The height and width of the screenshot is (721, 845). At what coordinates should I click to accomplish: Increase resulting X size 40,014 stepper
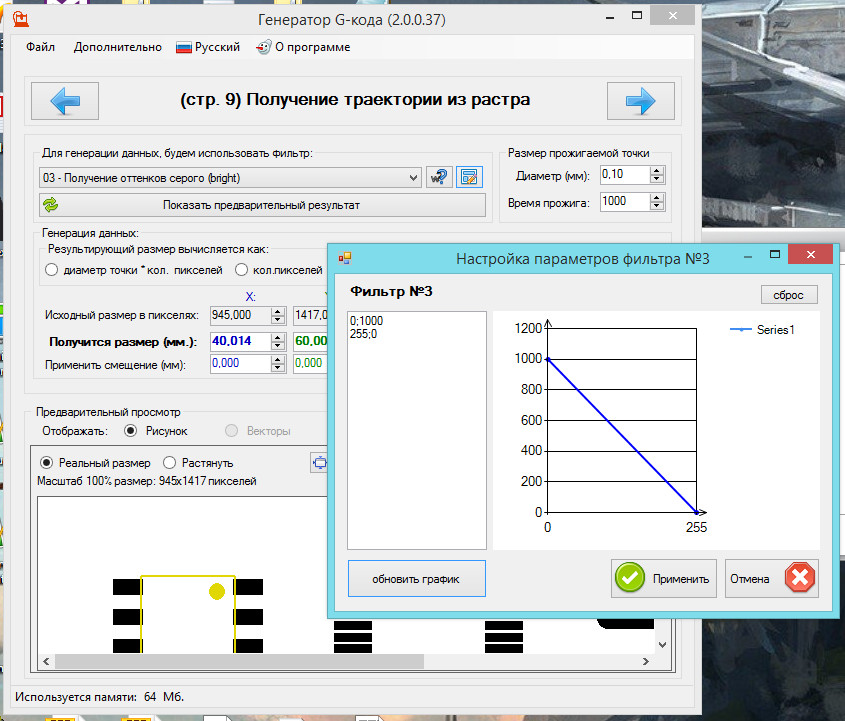278,337
